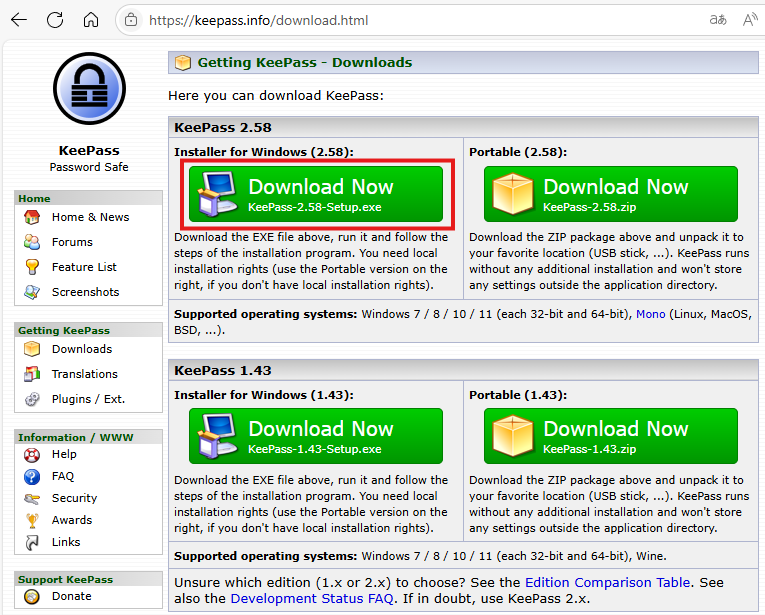The image size is (765, 615).
Task: Click the KeePass 1.43 section heading
Action: (222, 370)
